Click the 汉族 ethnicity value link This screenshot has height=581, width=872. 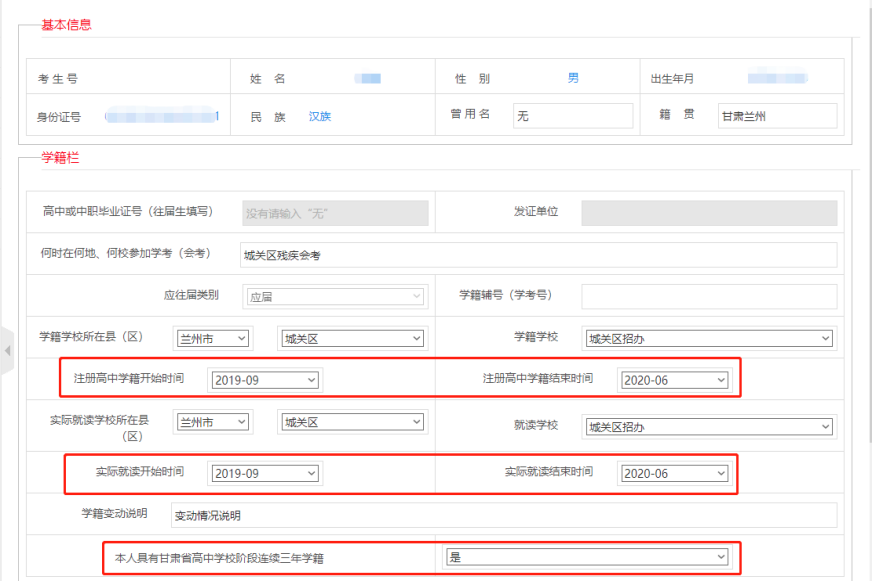point(320,115)
